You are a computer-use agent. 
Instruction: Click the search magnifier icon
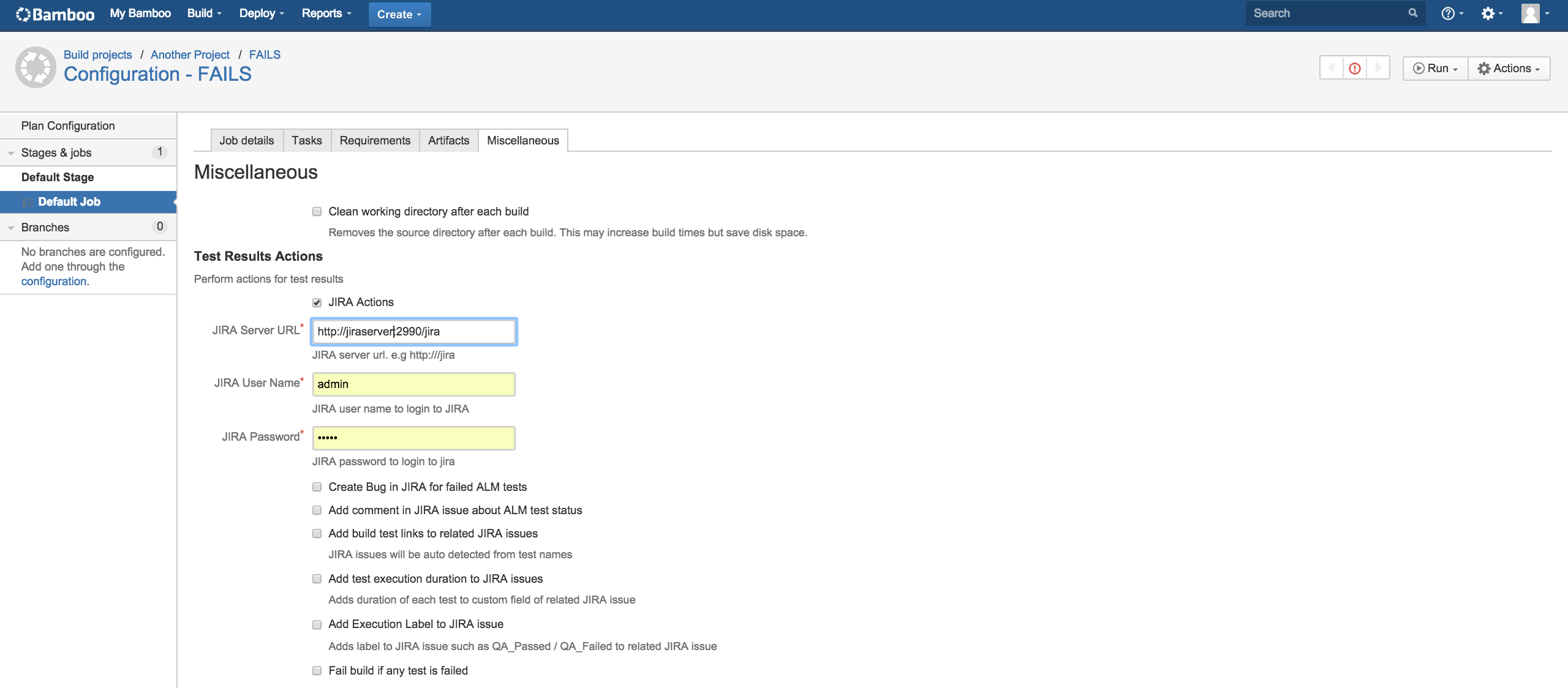[x=1412, y=13]
